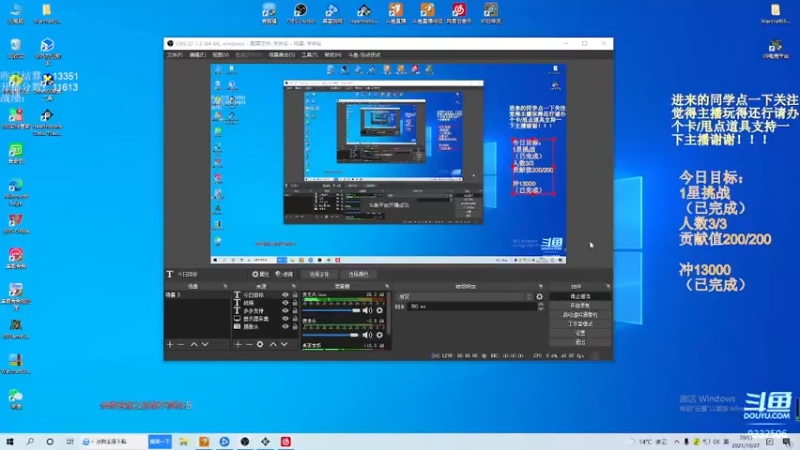Move the scene down in scenes panel
The height and width of the screenshot is (450, 800).
(205, 344)
